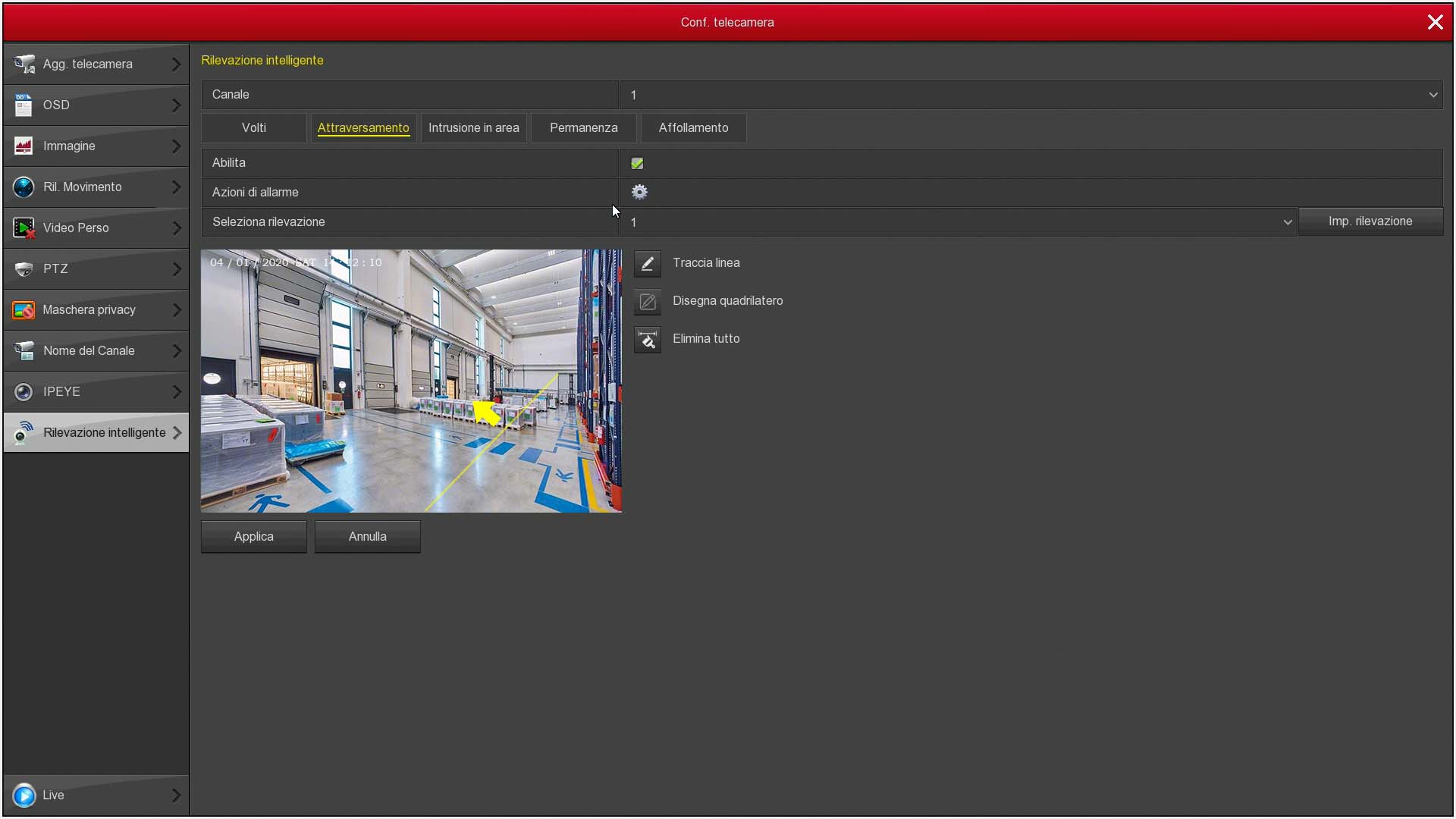Click the Traccia linea pencil icon
The image size is (1456, 819).
coord(647,264)
